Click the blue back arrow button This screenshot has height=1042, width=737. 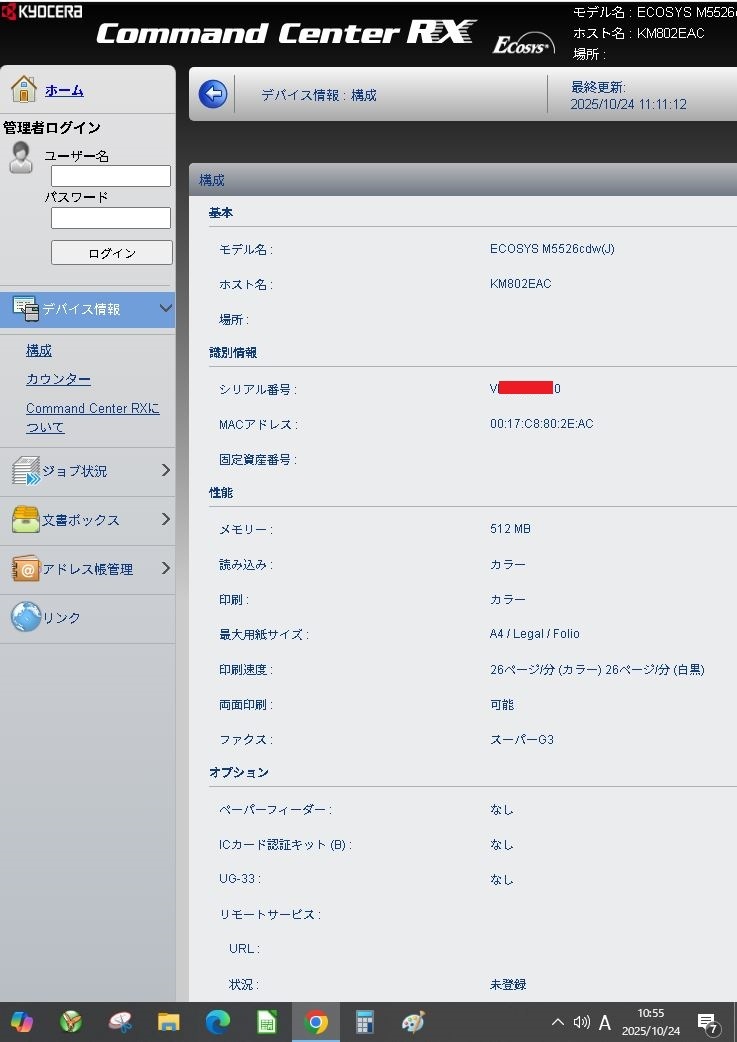213,94
